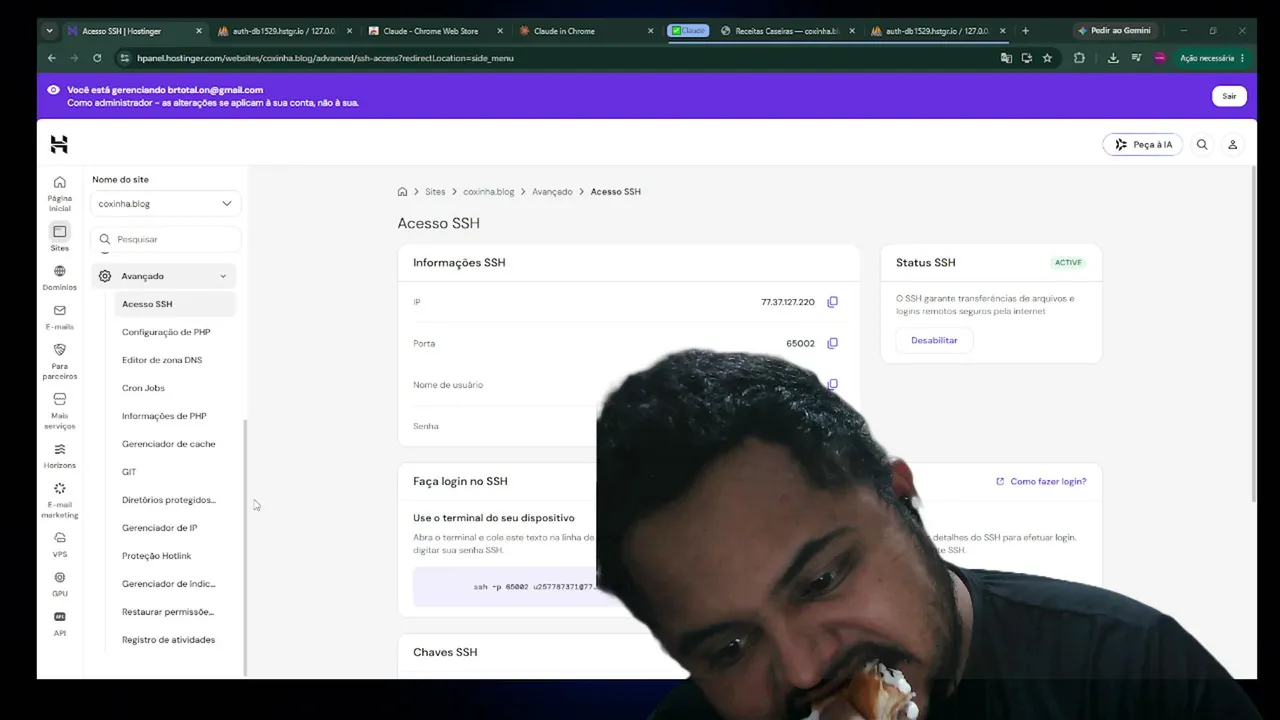
Task: Open the tab search dropdown arrow
Action: click(x=49, y=31)
